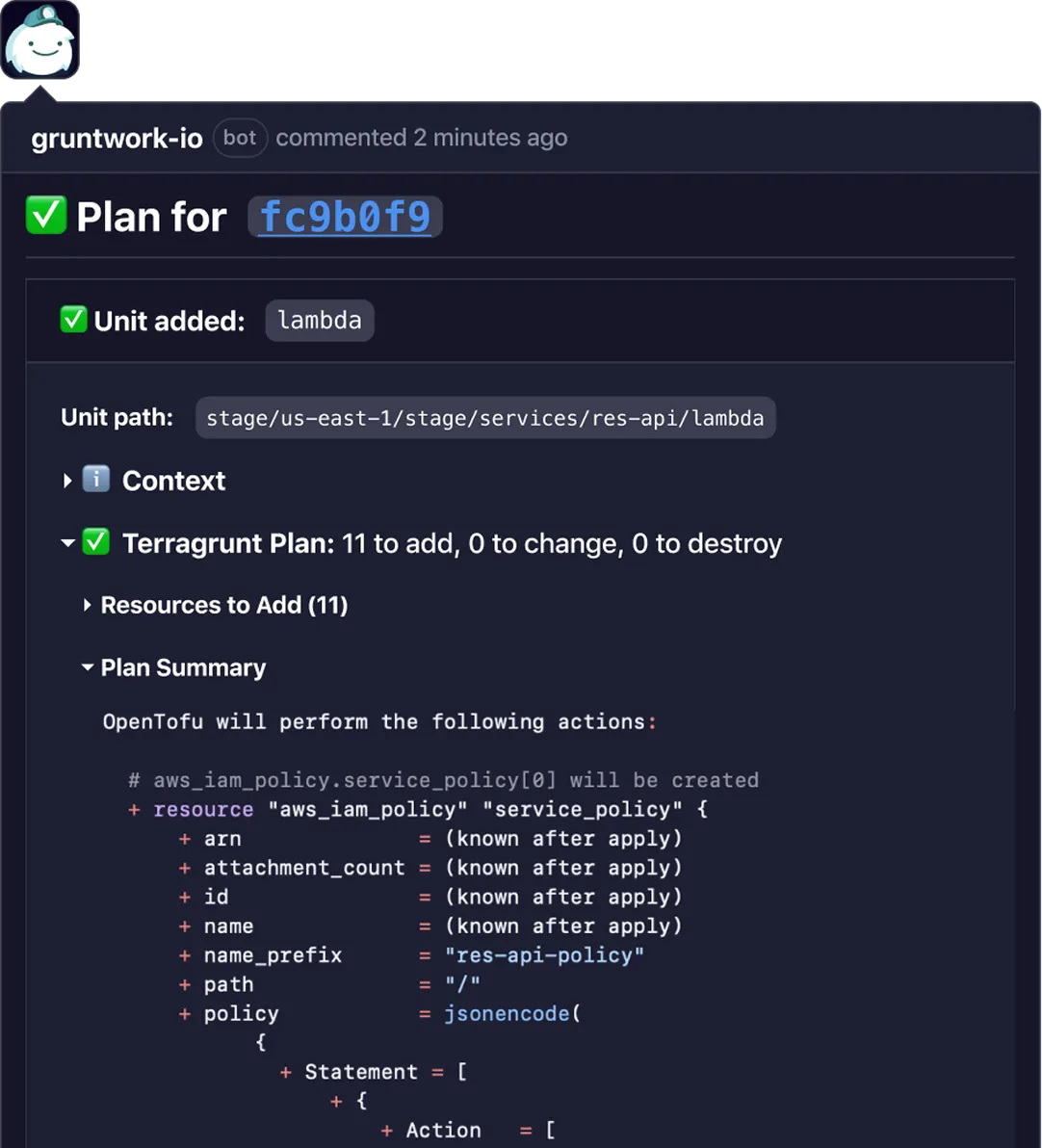The image size is (1042, 1148).
Task: Click the resource "aws_iam_policy" line
Action: [x=418, y=810]
